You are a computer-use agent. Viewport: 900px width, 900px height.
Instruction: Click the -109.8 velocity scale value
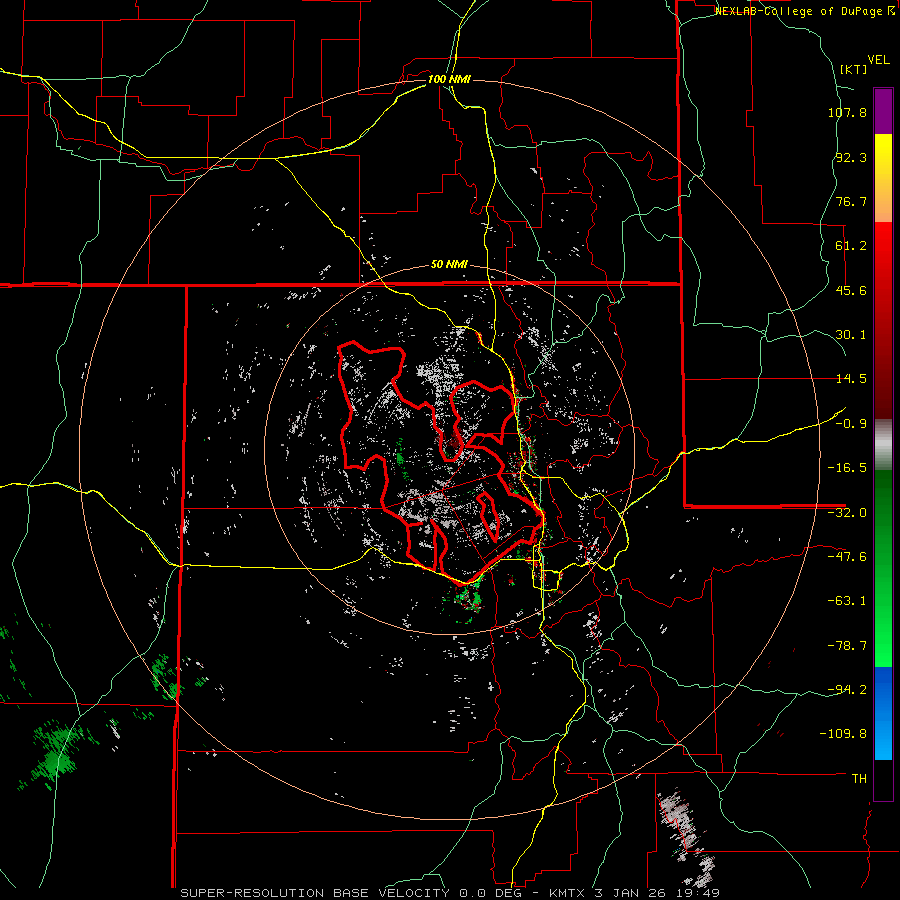click(843, 734)
